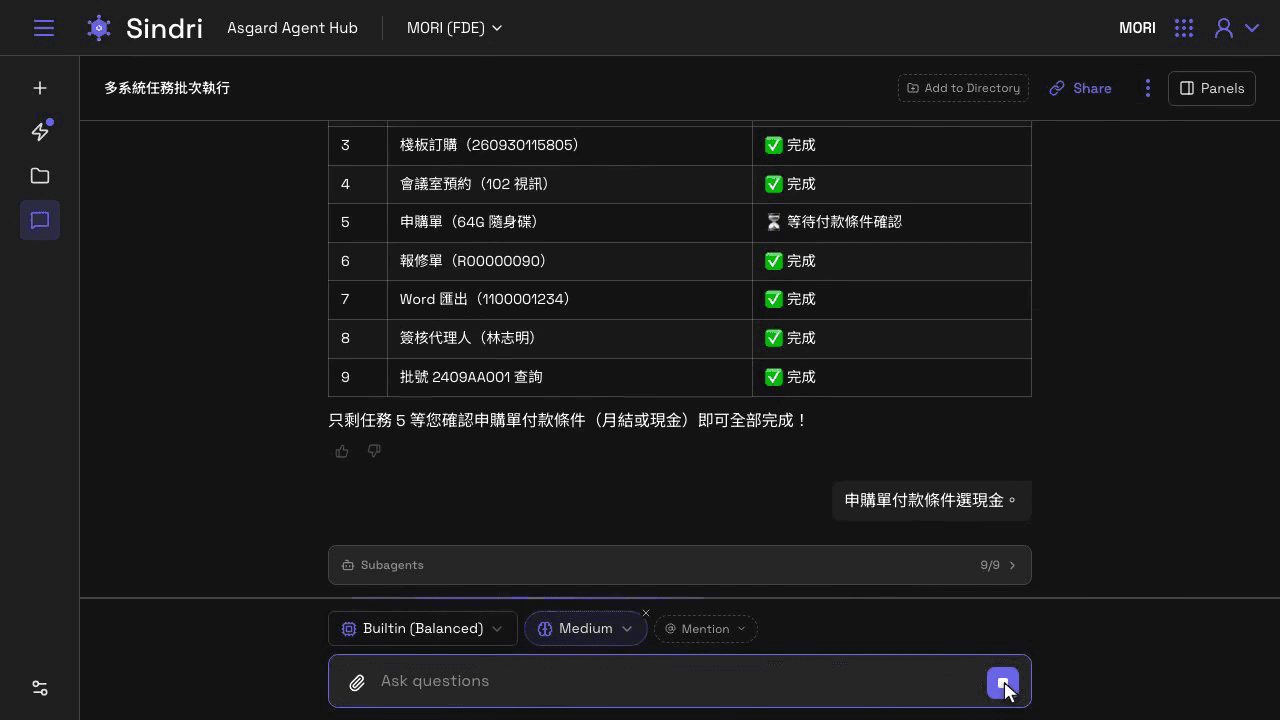Viewport: 1280px width, 720px height.
Task: Open the three-dot more options menu
Action: (1148, 88)
